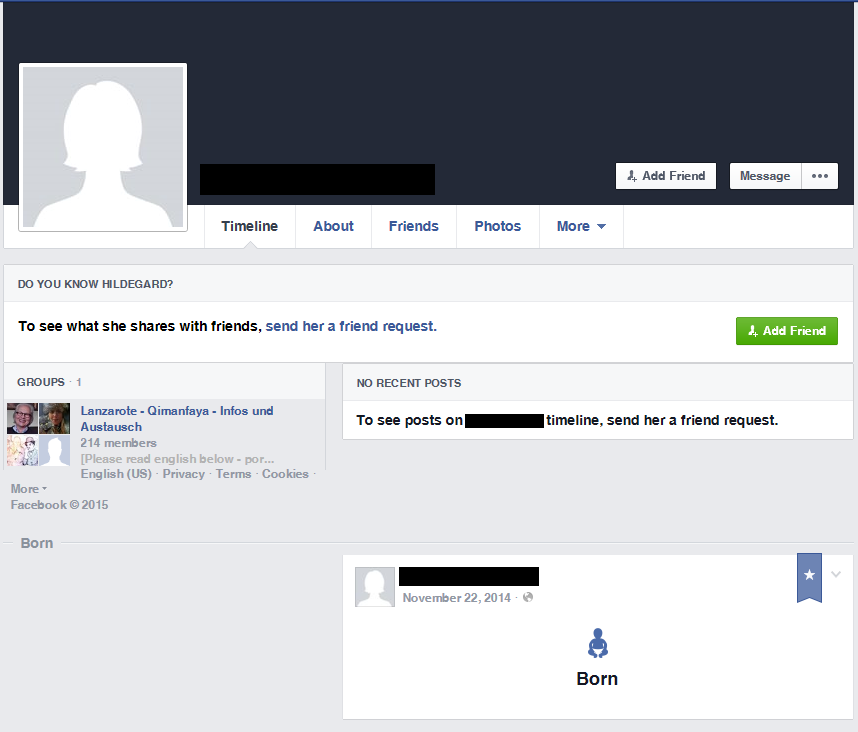
Task: Open the Friends tab
Action: 414,226
